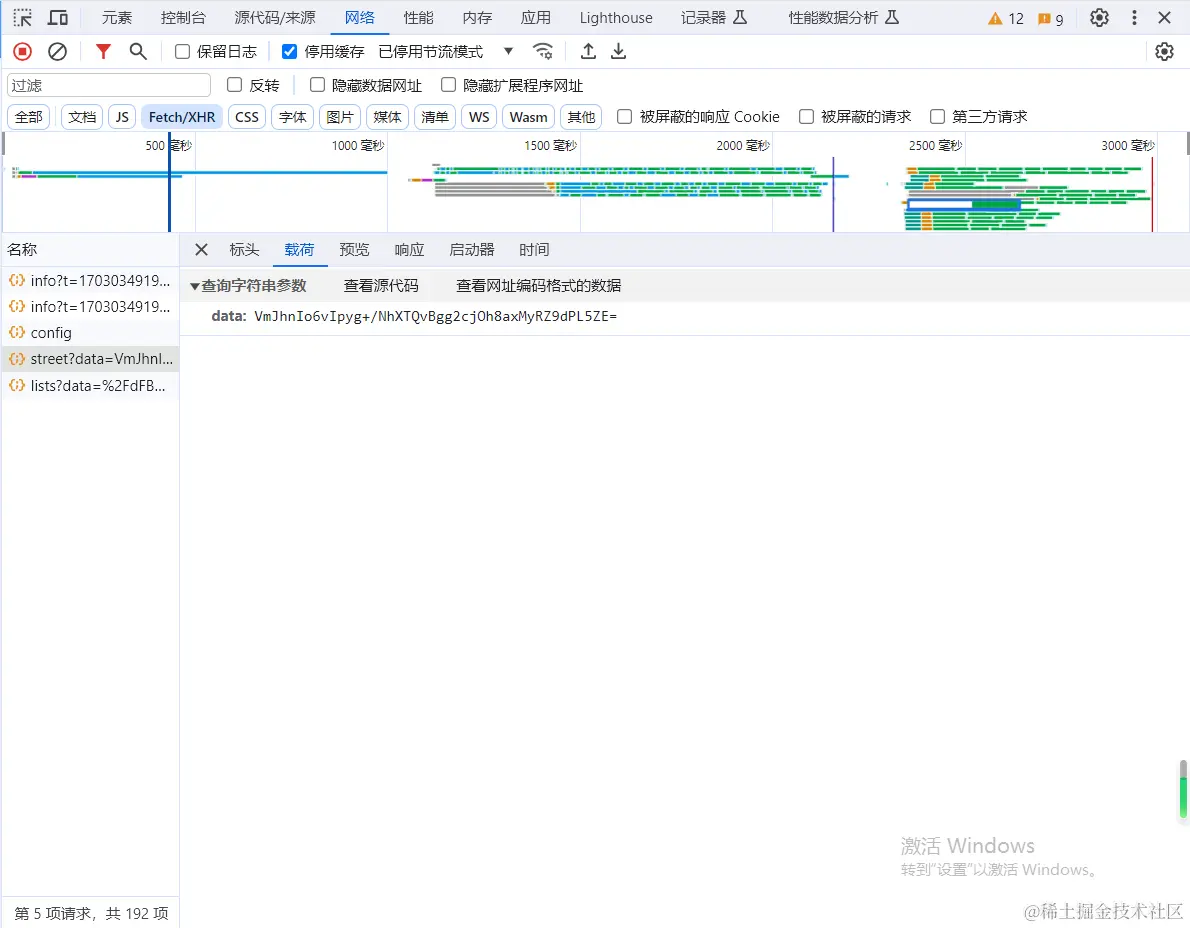Filter requests by 图片 type
Screen dimensions: 1190x928
pyautogui.click(x=339, y=117)
